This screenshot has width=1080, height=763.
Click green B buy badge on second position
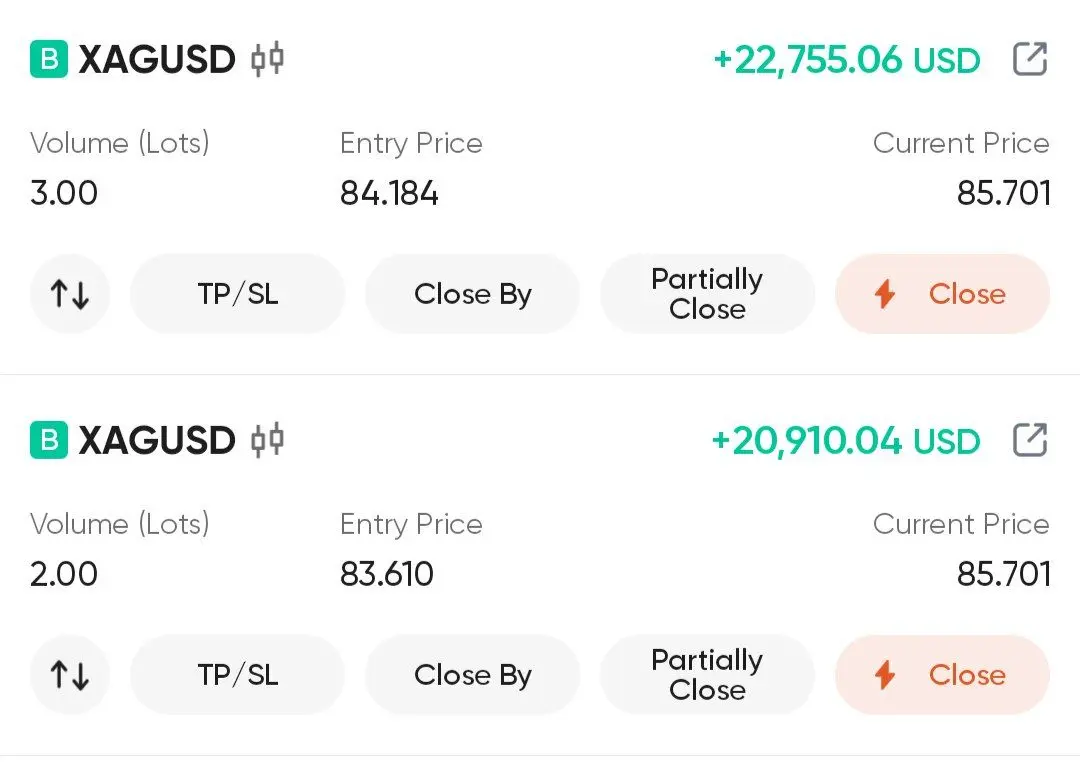coord(48,440)
